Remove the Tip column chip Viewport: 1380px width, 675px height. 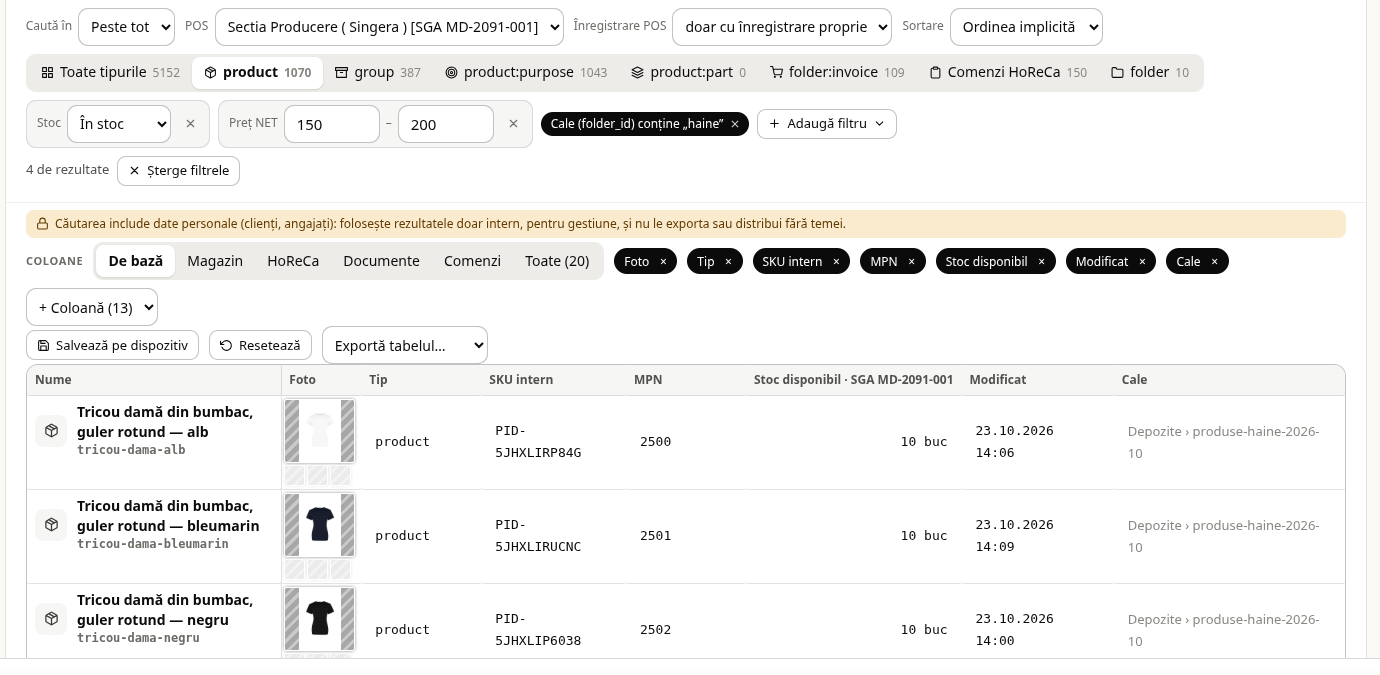click(x=728, y=262)
